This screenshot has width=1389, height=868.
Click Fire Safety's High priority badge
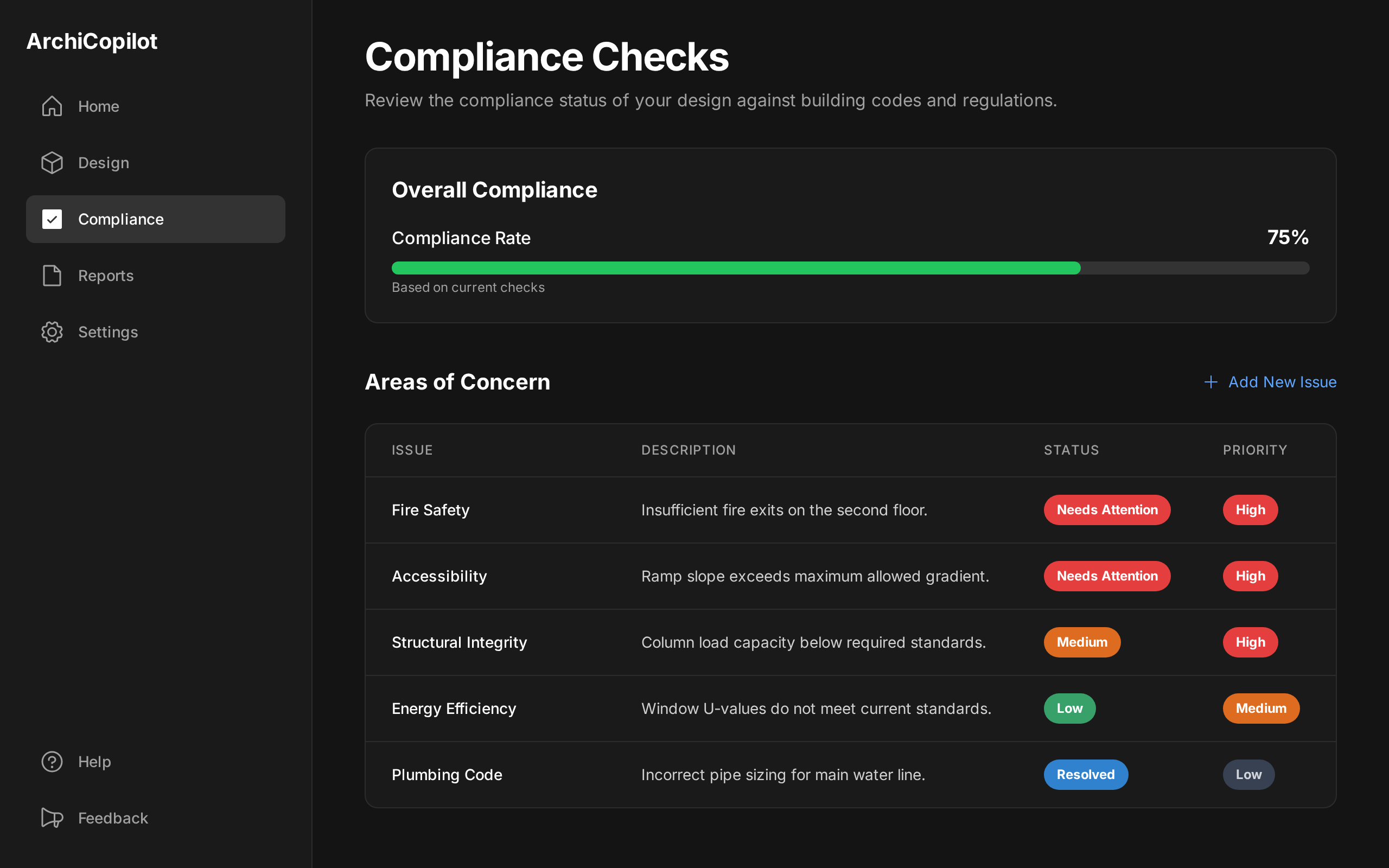click(1250, 510)
